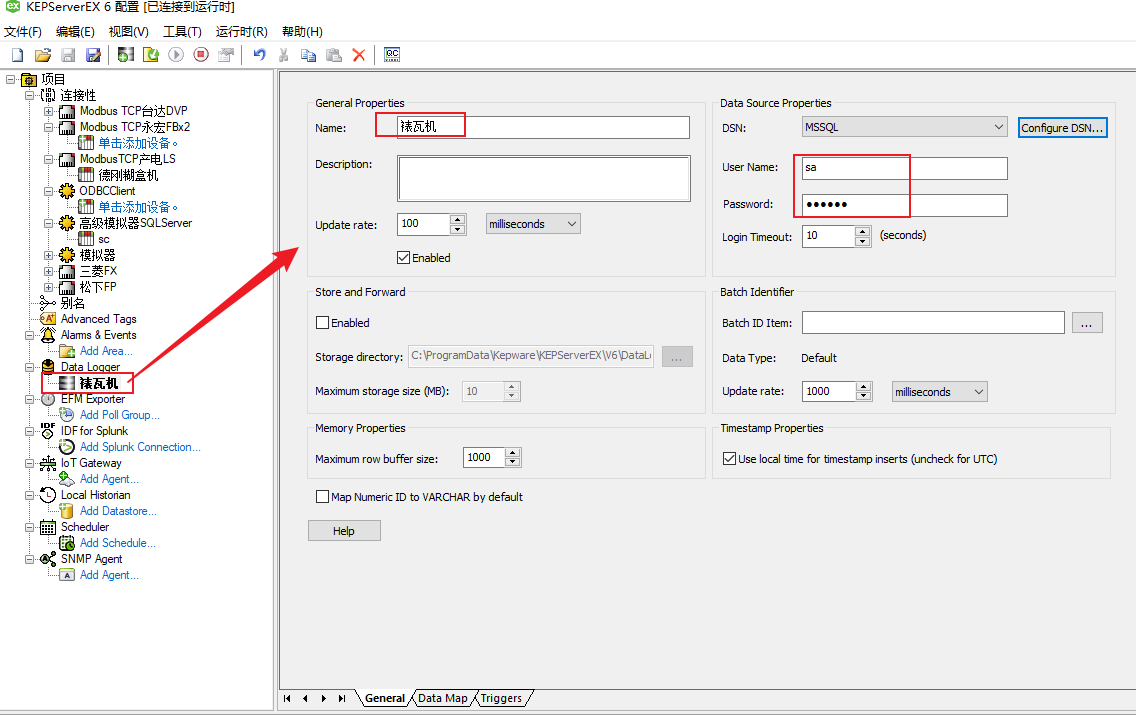This screenshot has height=715, width=1136.
Task: Click the apply changes checkmark icon
Action: tap(151, 55)
